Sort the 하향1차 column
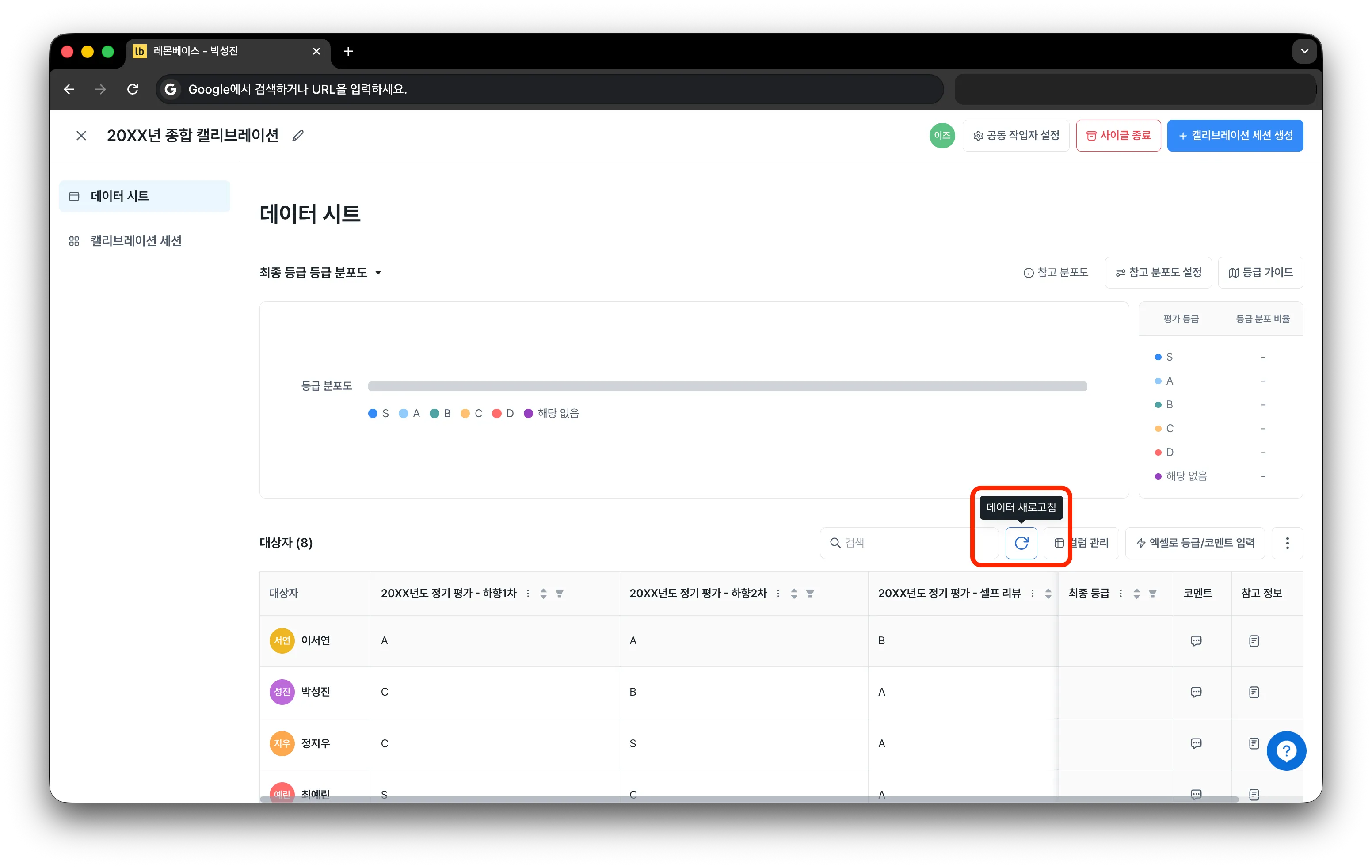Viewport: 1372px width, 868px height. point(544,594)
